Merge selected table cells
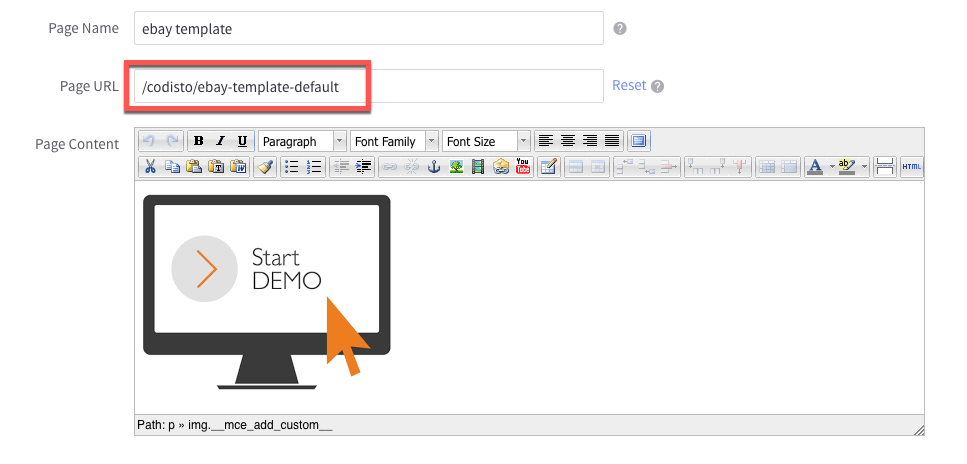 pyautogui.click(x=789, y=167)
